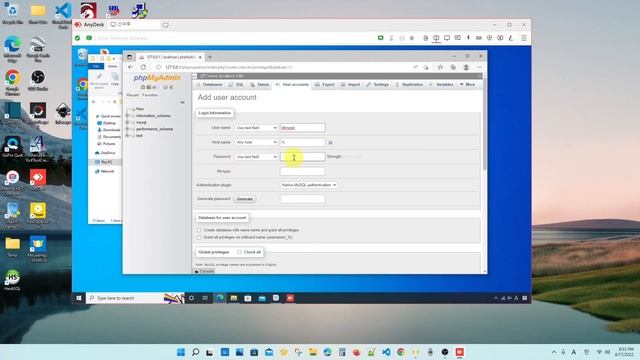Viewport: 640px width, 360px height.
Task: Open the Databases tab in phpMyAdmin
Action: [x=210, y=84]
